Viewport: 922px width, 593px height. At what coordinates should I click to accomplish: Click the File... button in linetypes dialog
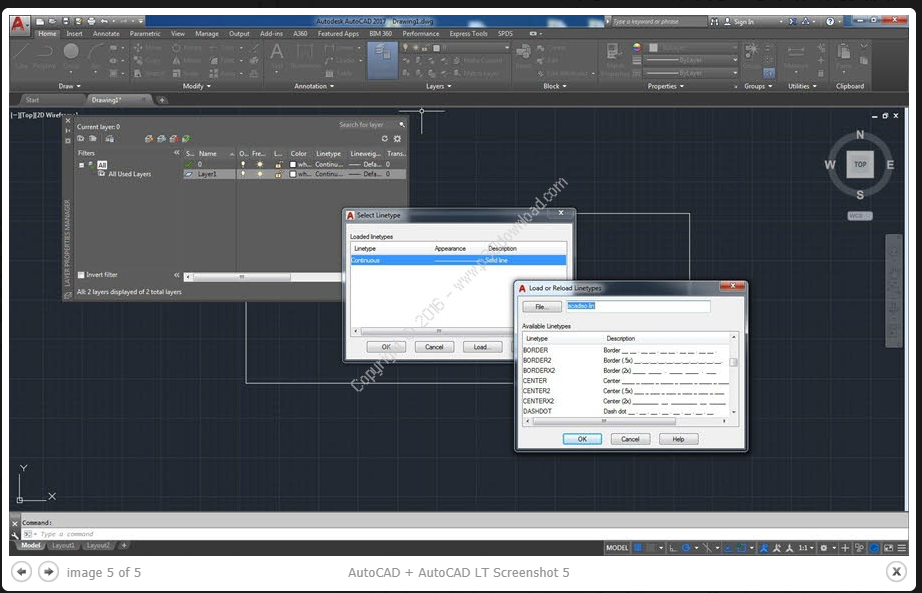point(542,307)
